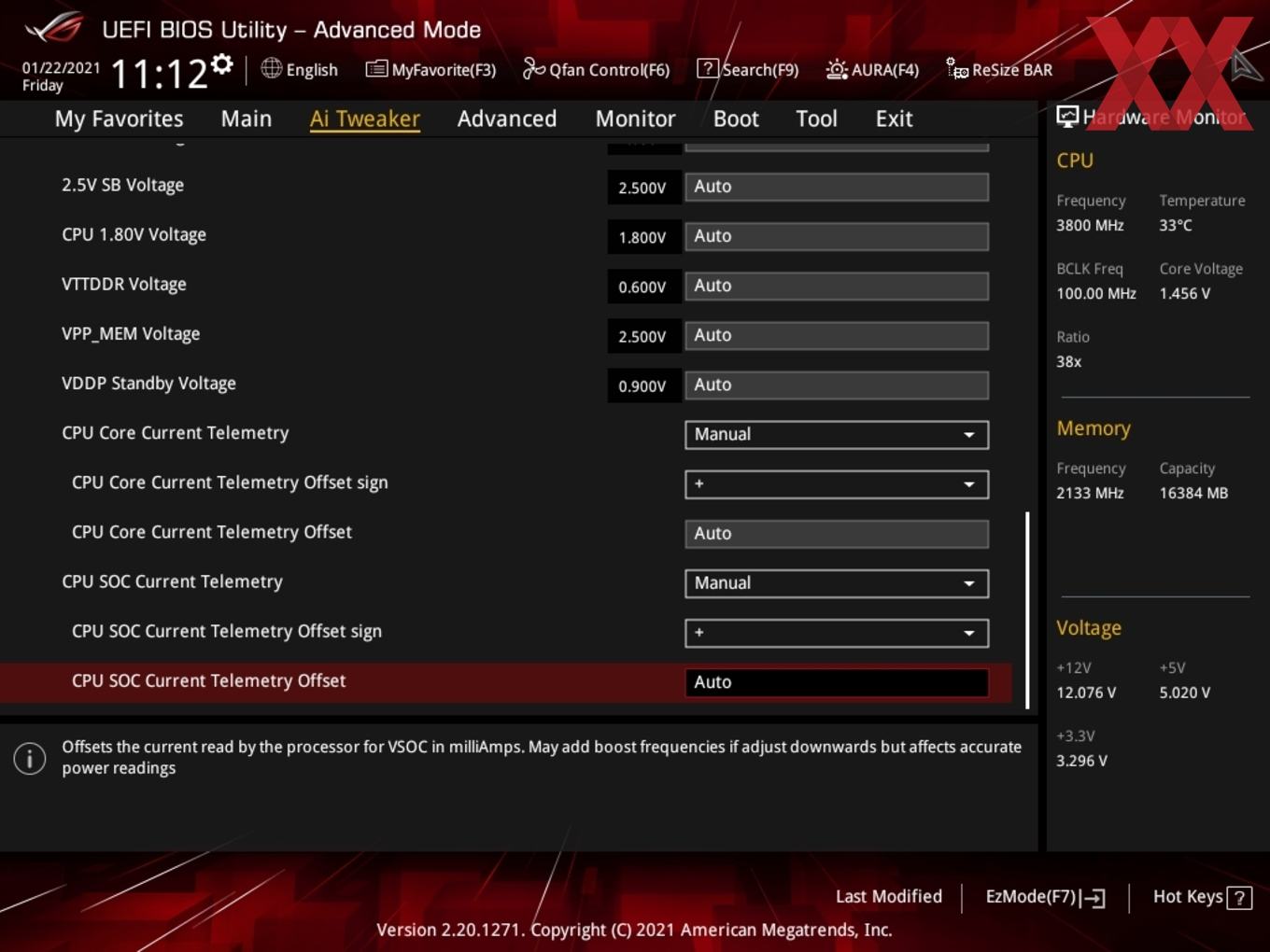Go to Main tab
This screenshot has width=1270, height=952.
pos(247,119)
